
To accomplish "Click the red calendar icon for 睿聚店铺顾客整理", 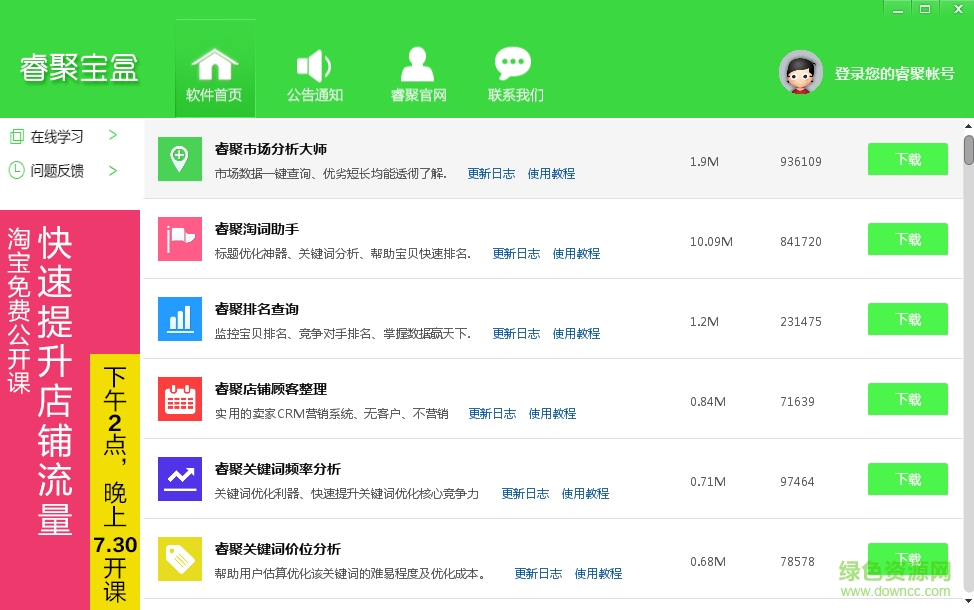I will [x=180, y=399].
